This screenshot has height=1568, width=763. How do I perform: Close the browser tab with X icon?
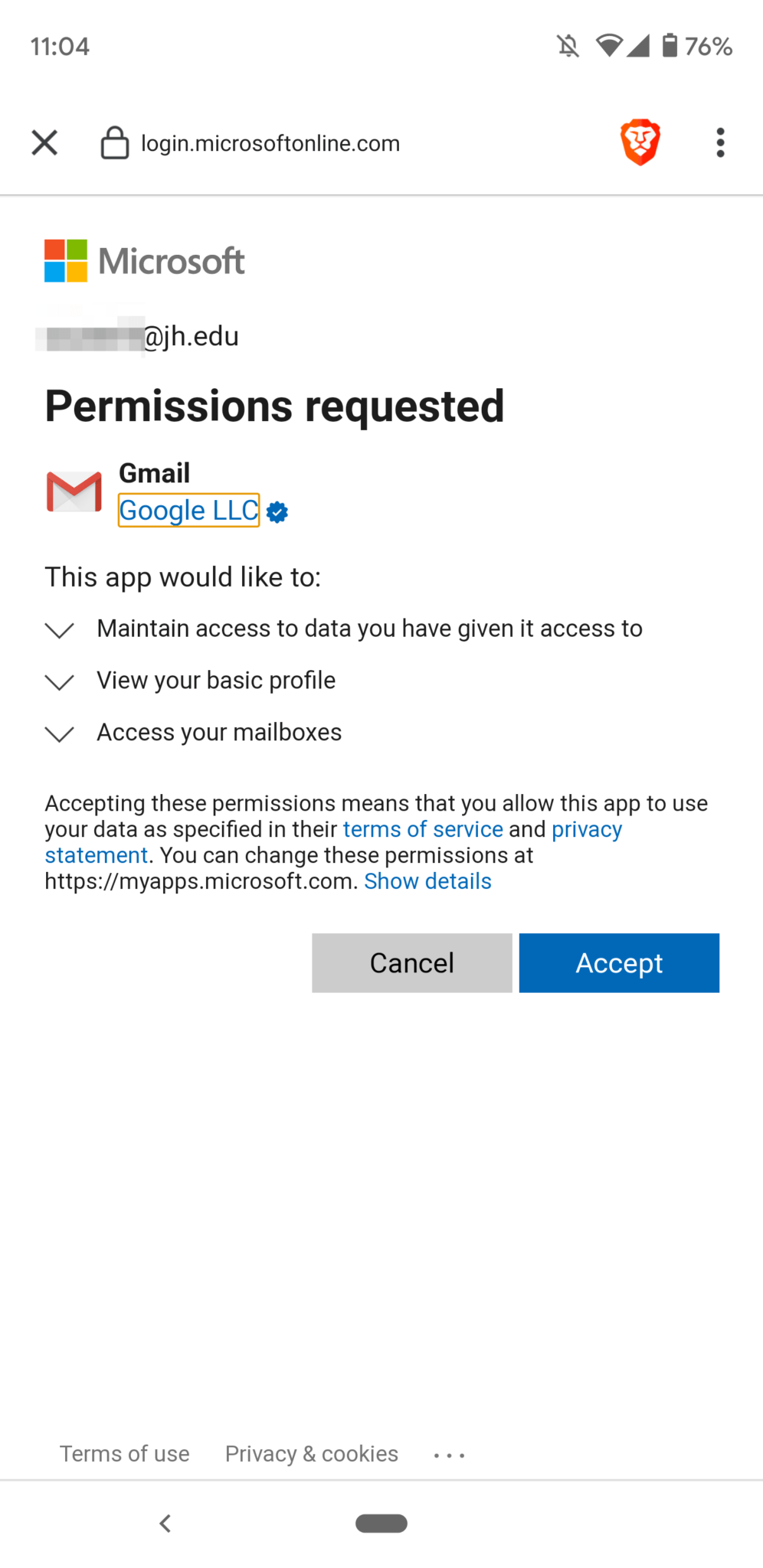tap(44, 142)
